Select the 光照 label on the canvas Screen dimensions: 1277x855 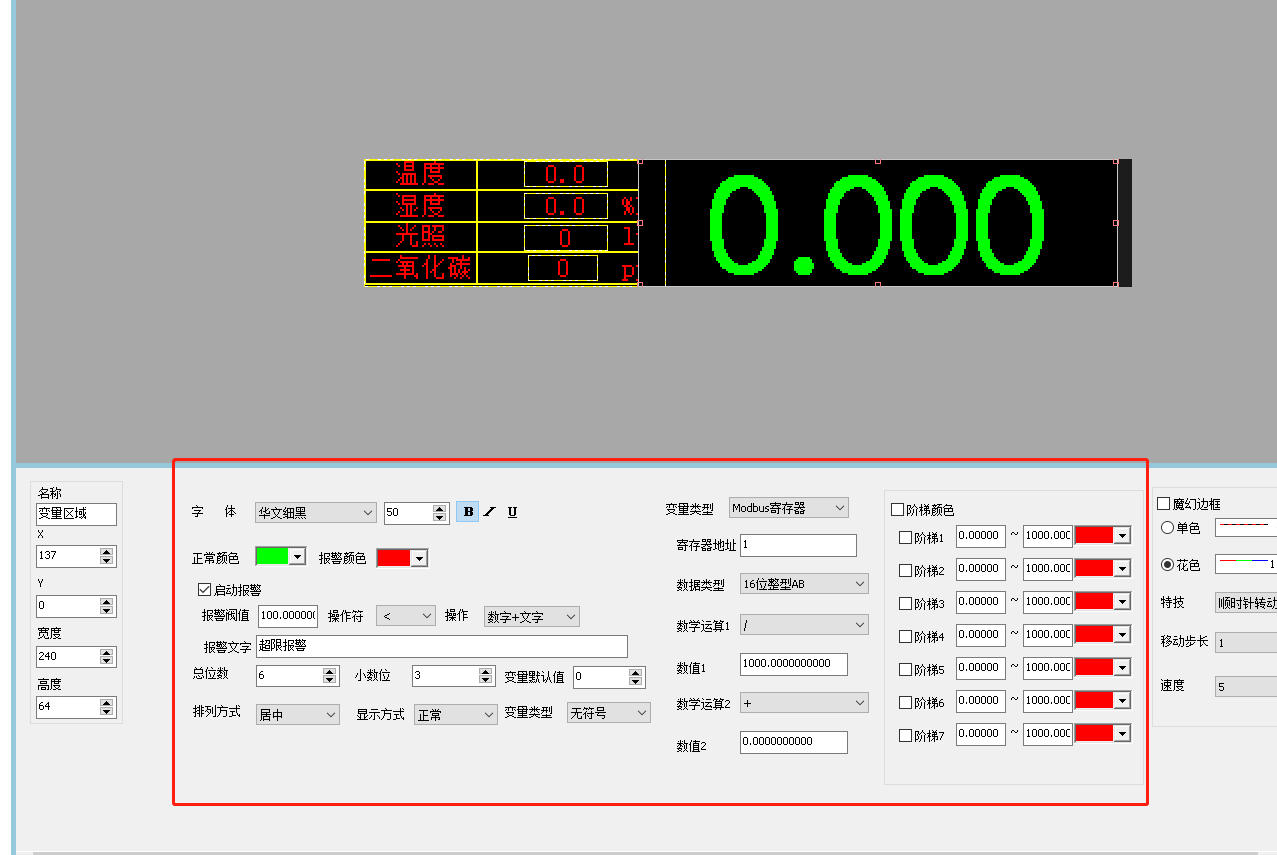420,237
